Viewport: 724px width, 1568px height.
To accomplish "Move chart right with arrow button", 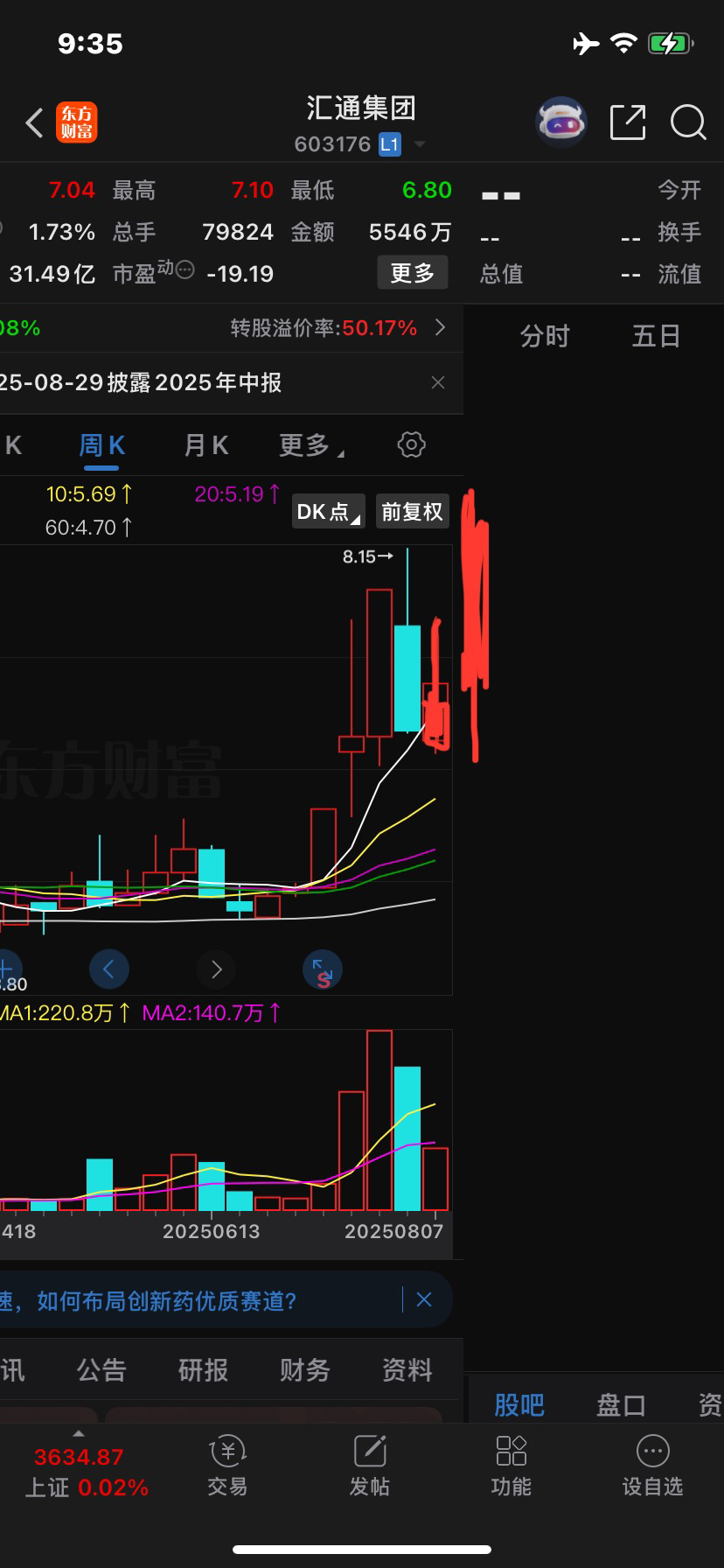I will point(216,969).
